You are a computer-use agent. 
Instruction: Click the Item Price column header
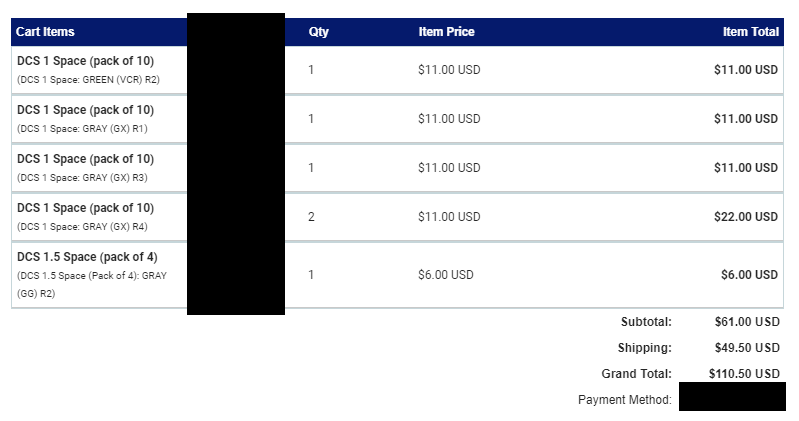coord(446,32)
